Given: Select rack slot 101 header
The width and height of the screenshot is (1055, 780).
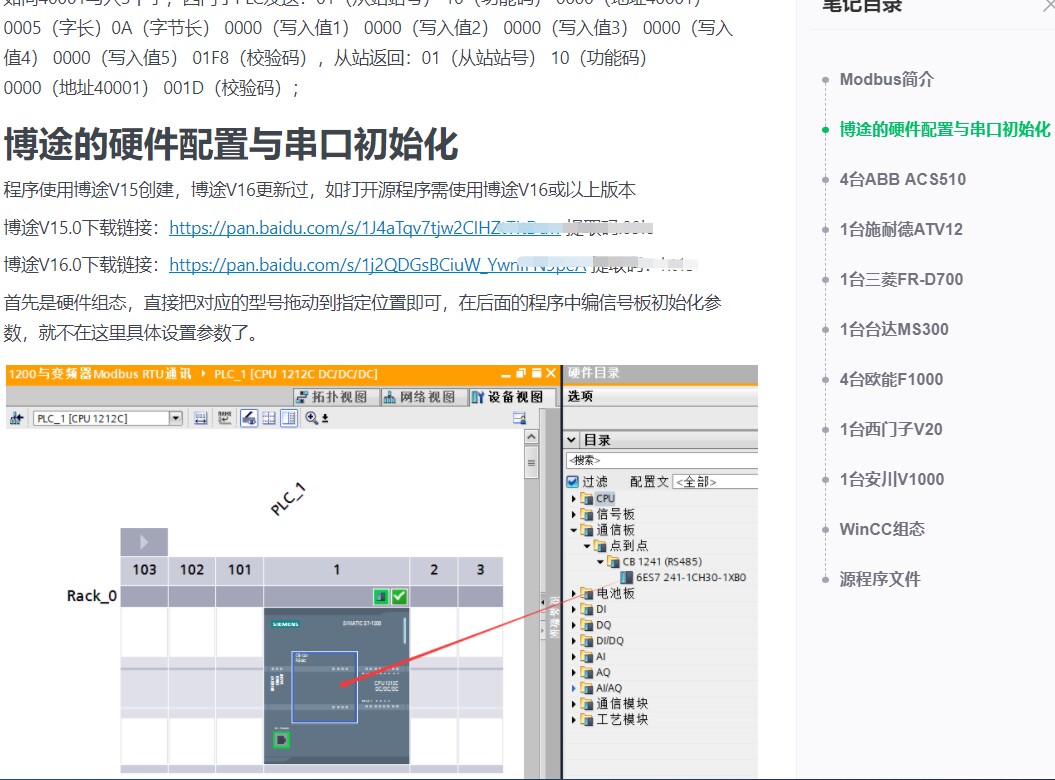Looking at the screenshot, I should tap(240, 570).
